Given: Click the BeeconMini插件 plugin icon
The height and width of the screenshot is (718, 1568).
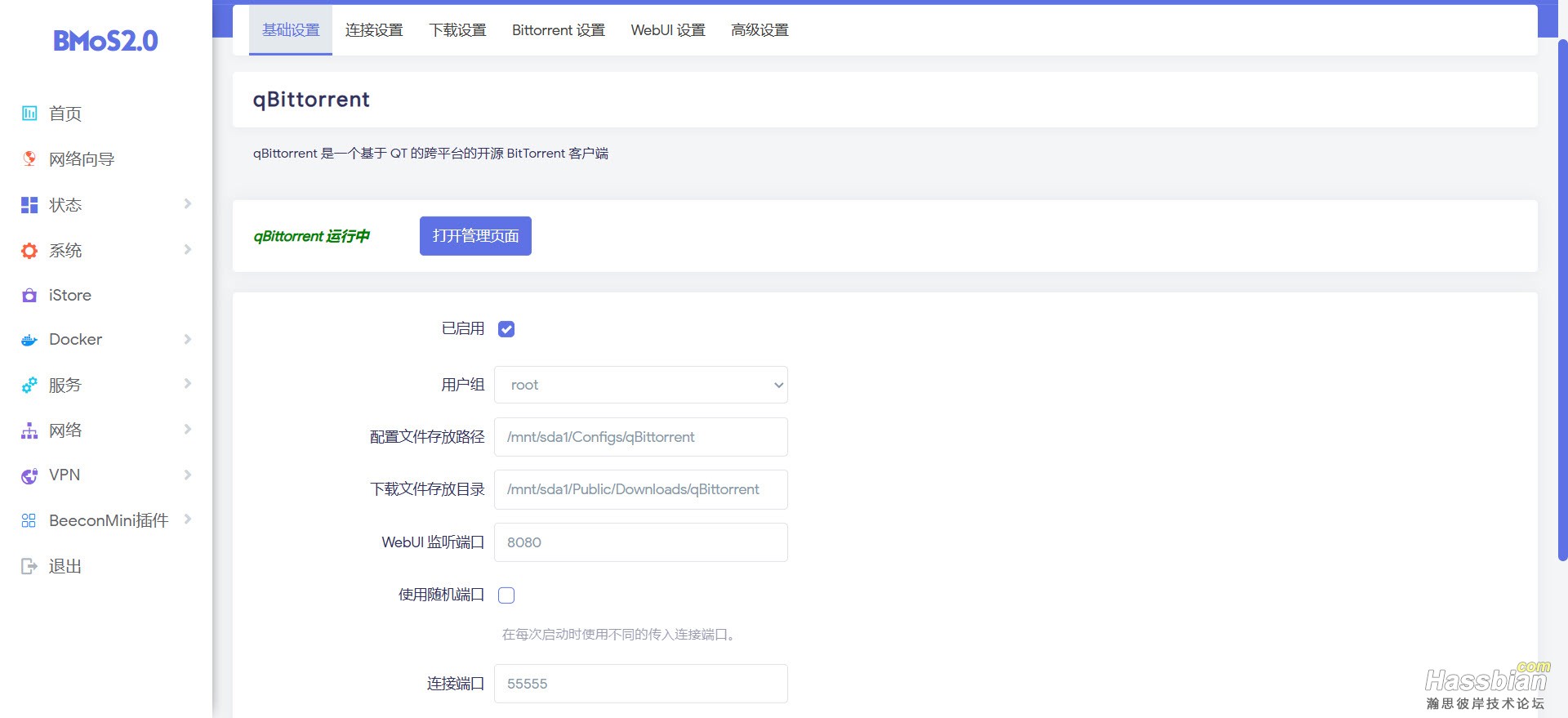Looking at the screenshot, I should (29, 520).
